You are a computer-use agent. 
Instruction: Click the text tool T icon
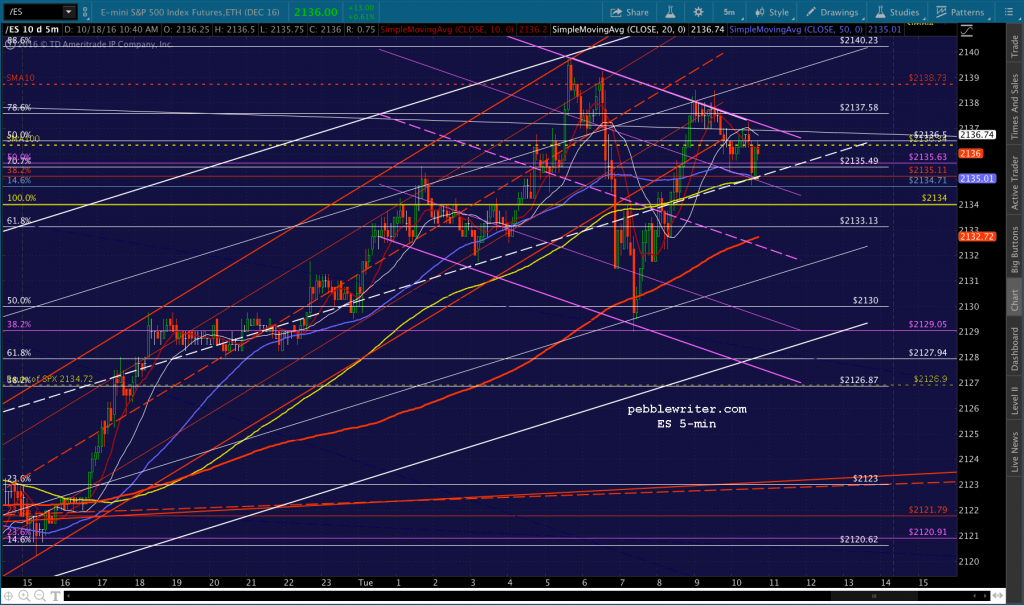(56, 596)
